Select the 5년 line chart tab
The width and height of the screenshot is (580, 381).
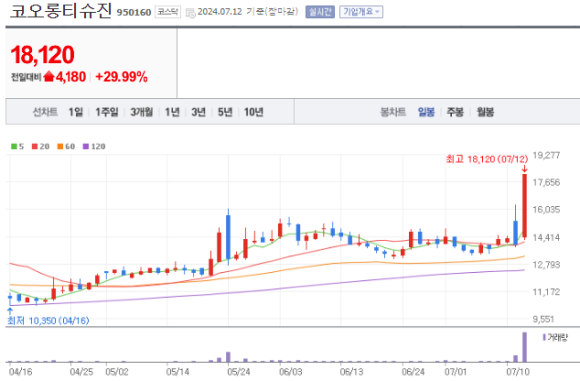pos(225,112)
